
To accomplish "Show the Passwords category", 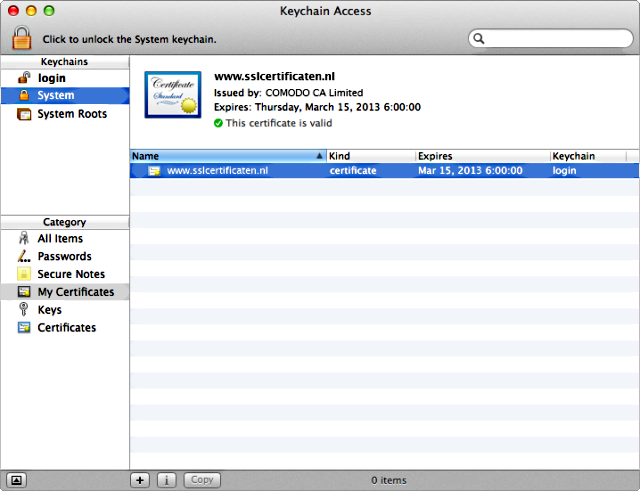I will coord(65,256).
